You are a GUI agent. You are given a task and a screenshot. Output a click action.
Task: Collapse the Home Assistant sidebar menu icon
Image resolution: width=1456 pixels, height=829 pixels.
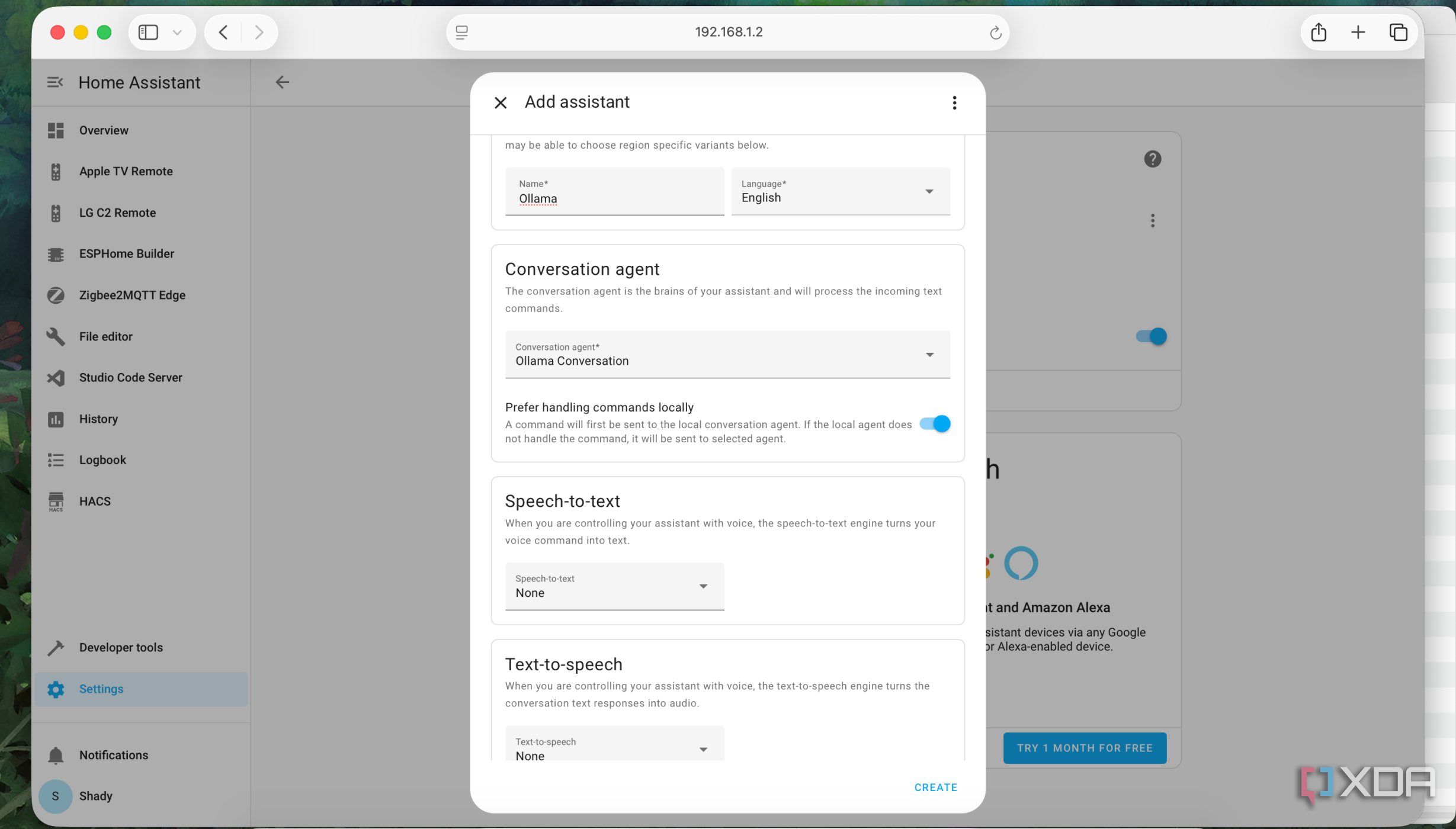55,82
